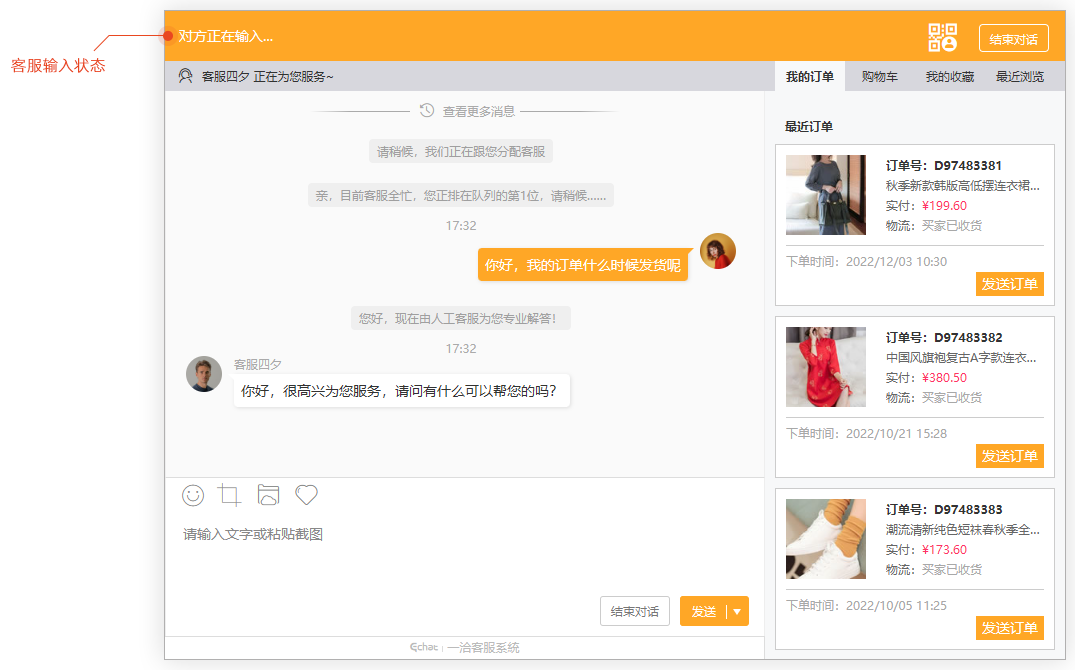
Task: Expand the send button dropdown arrow
Action: (737, 612)
